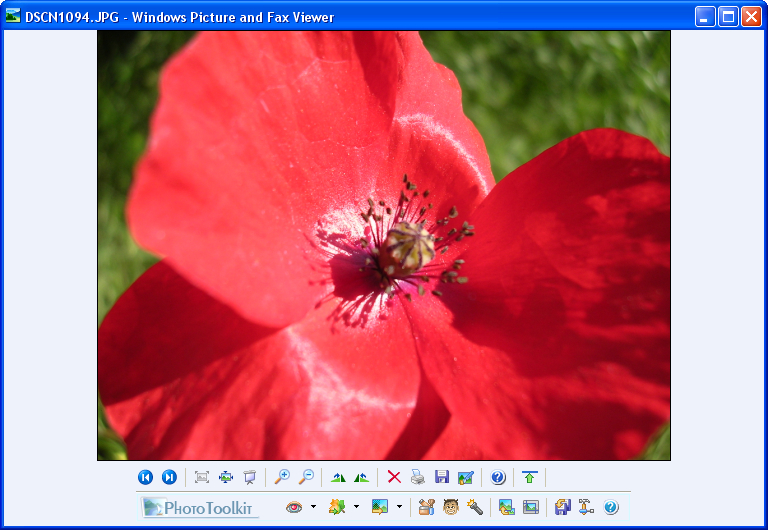Open the viewer Help button
Screen dimensions: 768x530
click(498, 478)
